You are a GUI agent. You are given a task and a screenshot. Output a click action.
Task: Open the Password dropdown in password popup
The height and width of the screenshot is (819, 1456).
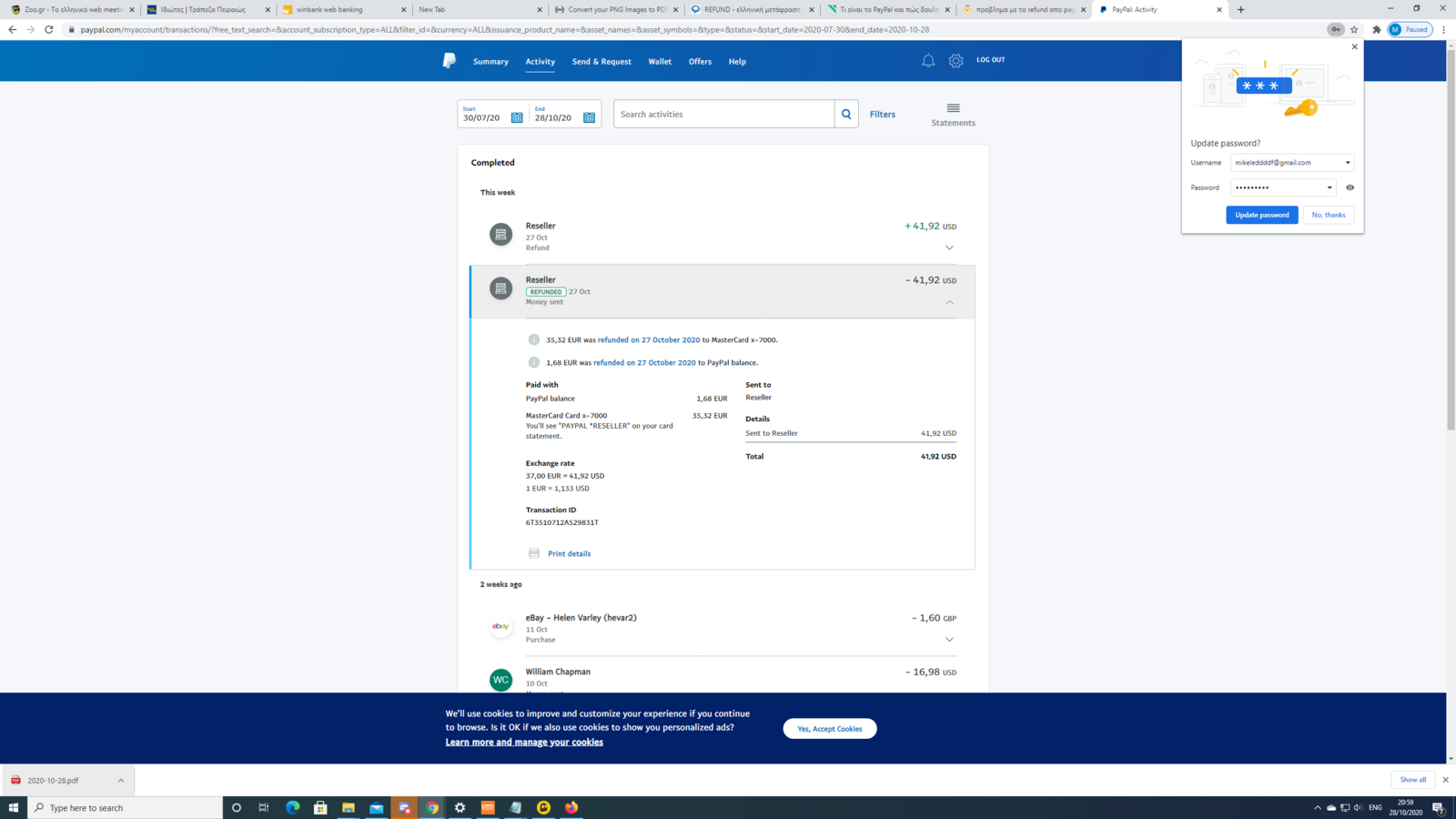click(1330, 187)
